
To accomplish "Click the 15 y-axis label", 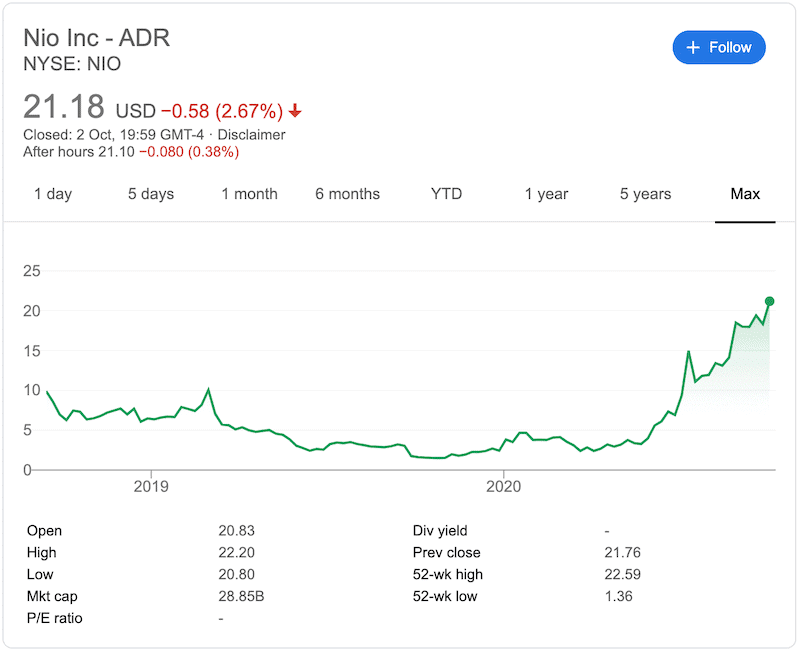I will point(32,351).
